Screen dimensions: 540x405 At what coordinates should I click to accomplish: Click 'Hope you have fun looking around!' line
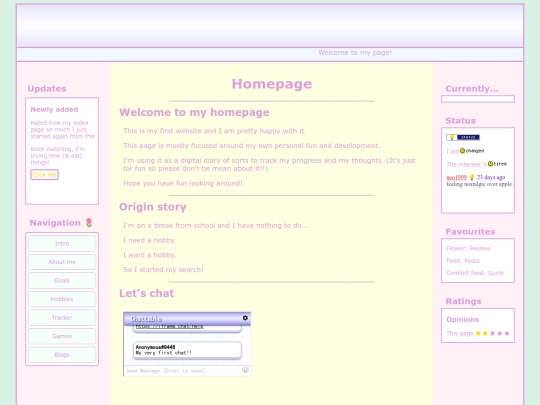(x=183, y=183)
